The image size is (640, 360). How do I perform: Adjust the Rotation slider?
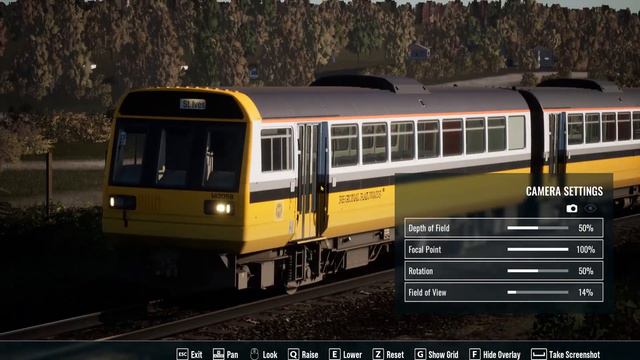[x=538, y=271]
